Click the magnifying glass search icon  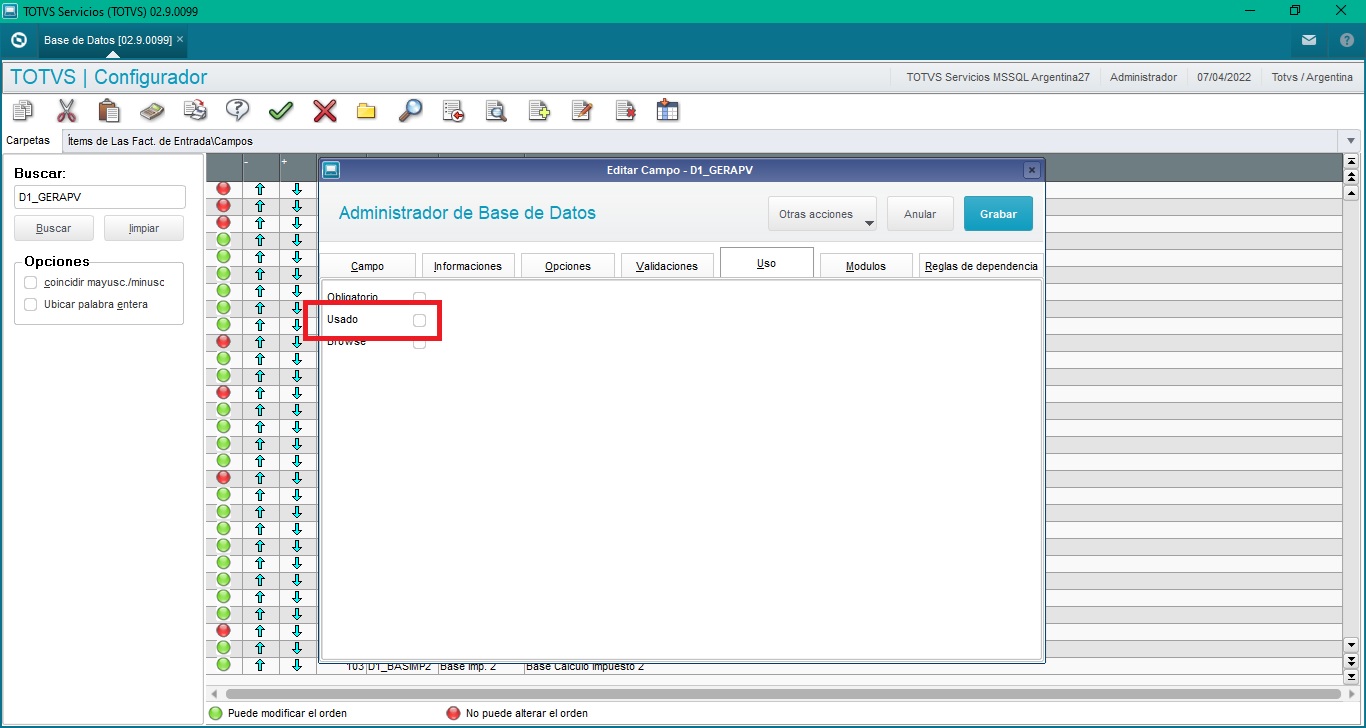pos(410,111)
